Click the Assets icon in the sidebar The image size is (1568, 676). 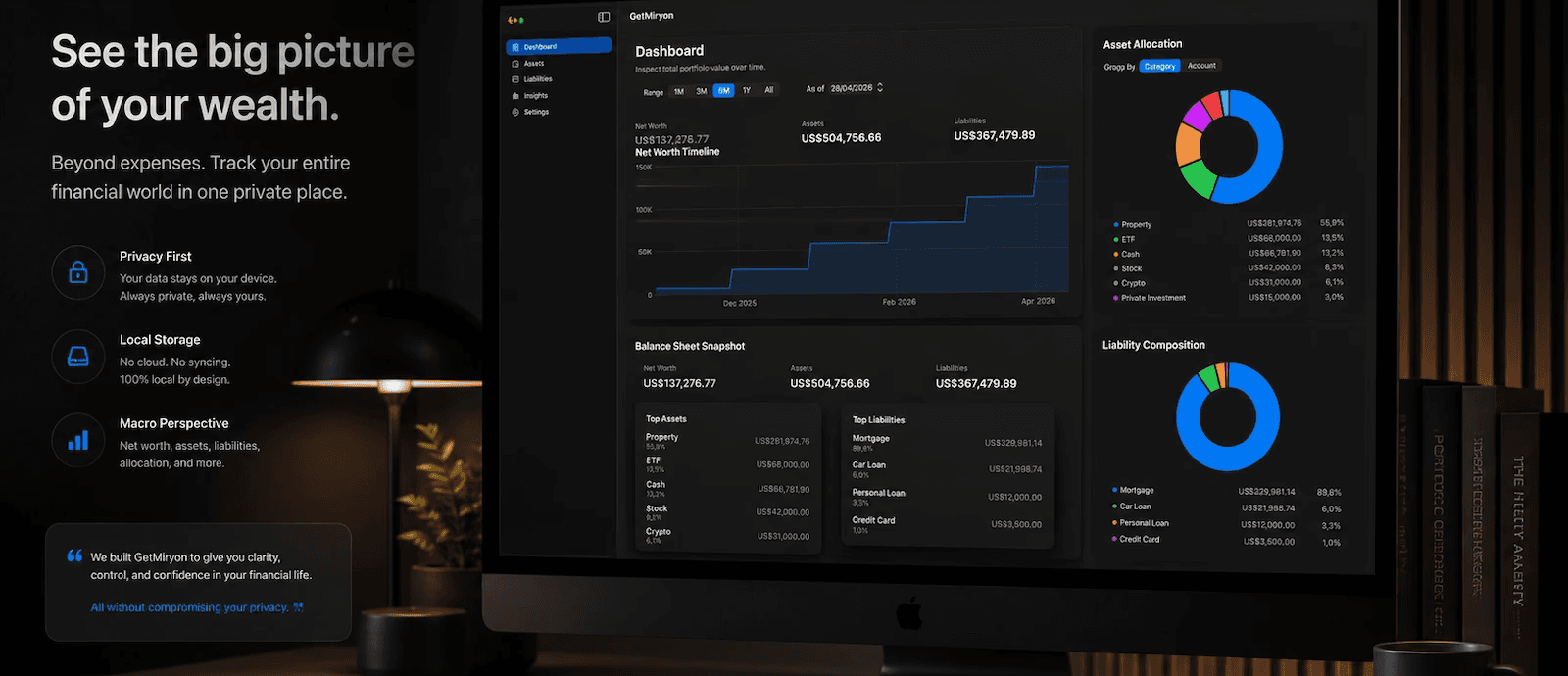coord(515,64)
